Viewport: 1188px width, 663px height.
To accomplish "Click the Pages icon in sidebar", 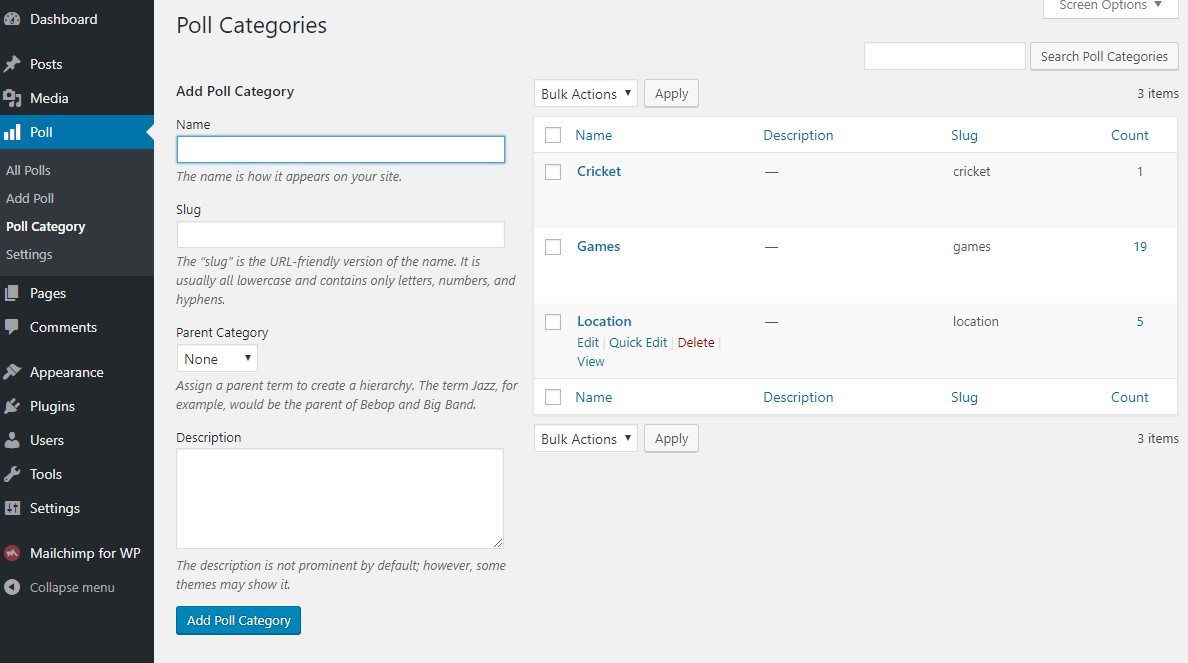I will [x=12, y=293].
